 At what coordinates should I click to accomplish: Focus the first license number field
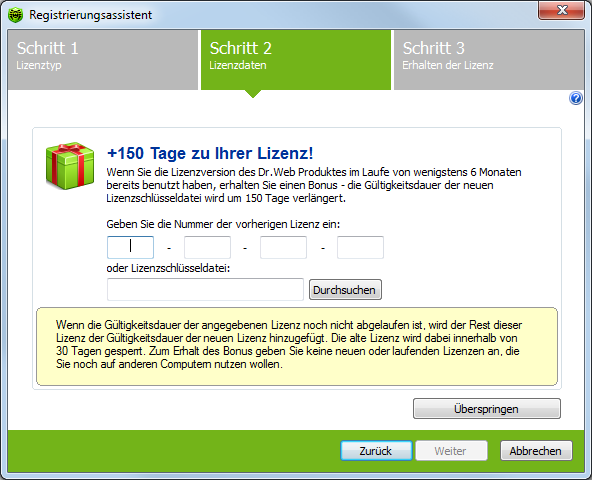[x=130, y=247]
